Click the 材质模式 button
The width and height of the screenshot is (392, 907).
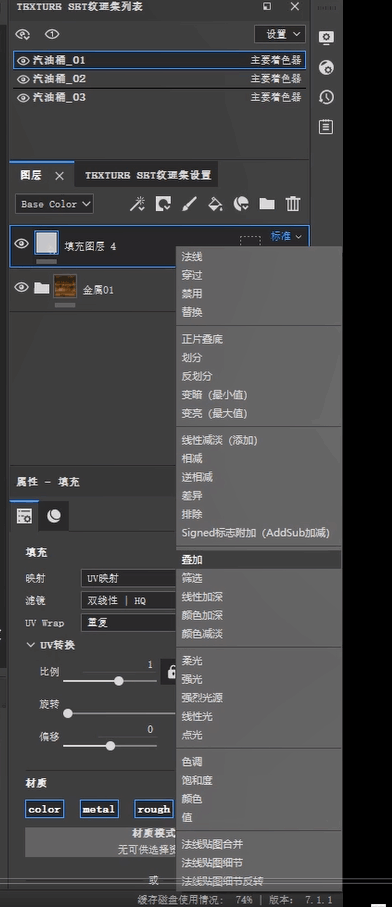101,842
